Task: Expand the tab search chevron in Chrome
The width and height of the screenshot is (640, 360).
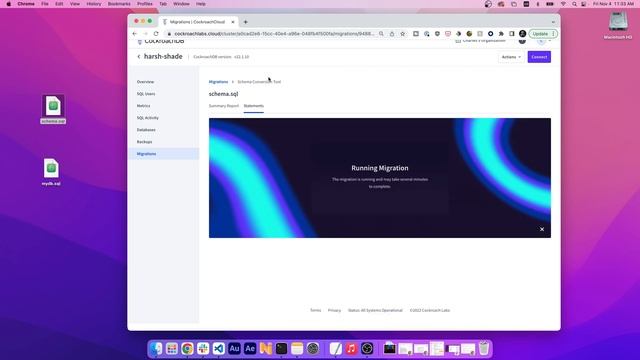Action: (553, 22)
